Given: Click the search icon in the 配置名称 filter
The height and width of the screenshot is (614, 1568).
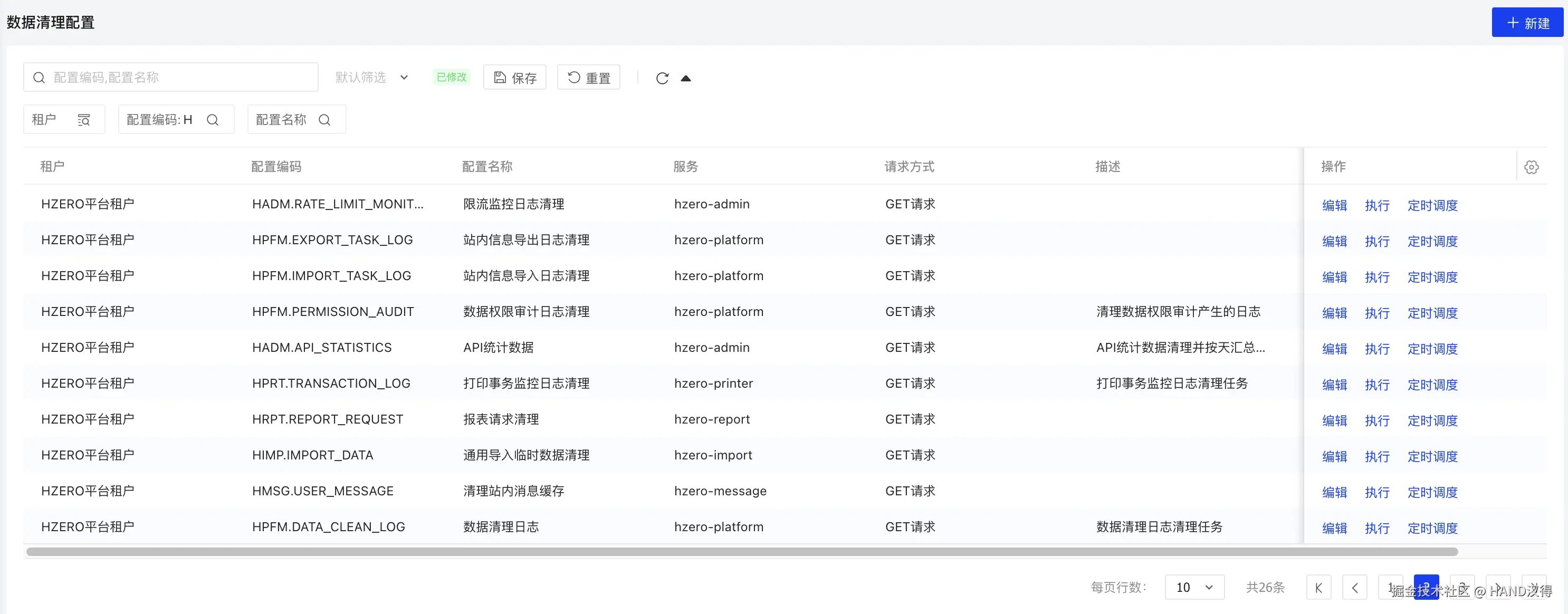Looking at the screenshot, I should tap(324, 120).
